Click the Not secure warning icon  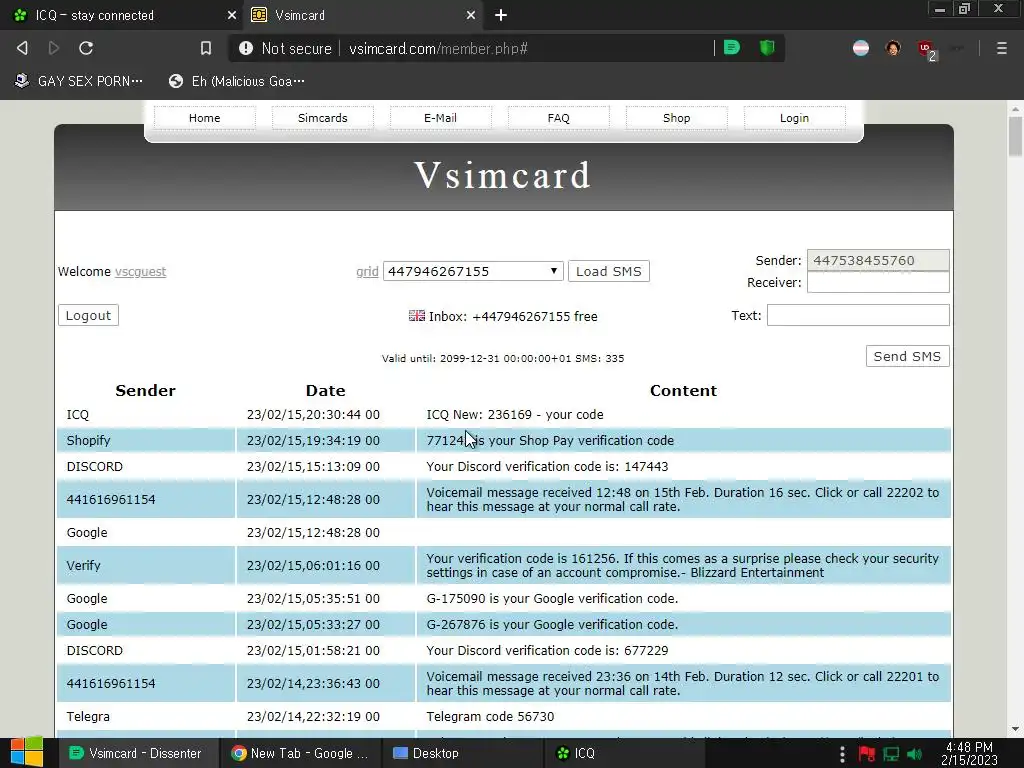click(246, 48)
